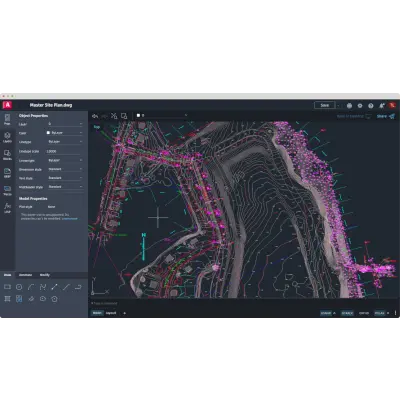The image size is (400, 400).
Task: Expand the Multileader style dropdown
Action: pos(65,187)
